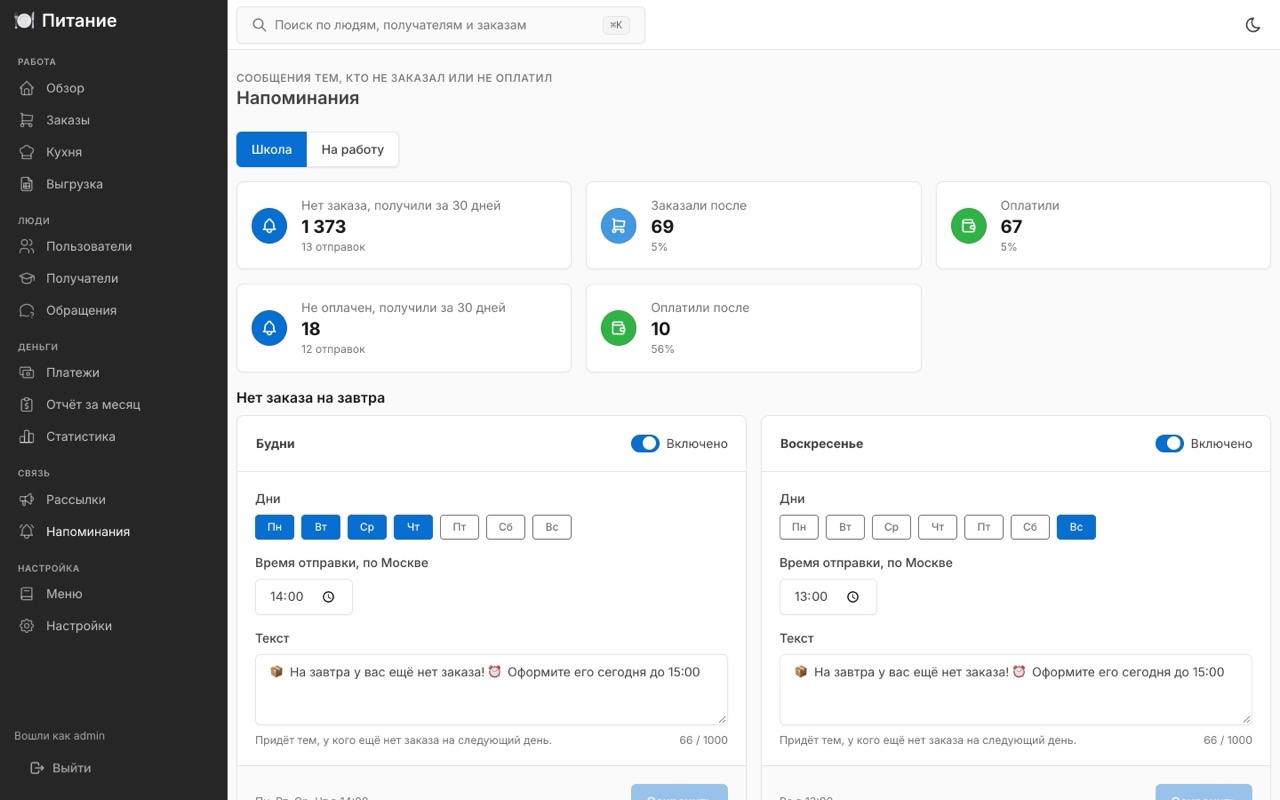Switch to Школа tab

click(271, 149)
